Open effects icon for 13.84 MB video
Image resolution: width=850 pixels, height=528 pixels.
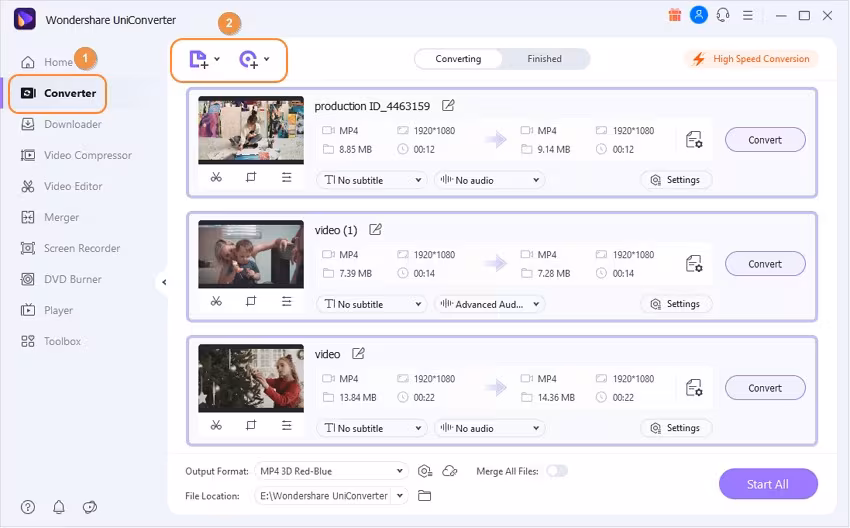(x=286, y=425)
